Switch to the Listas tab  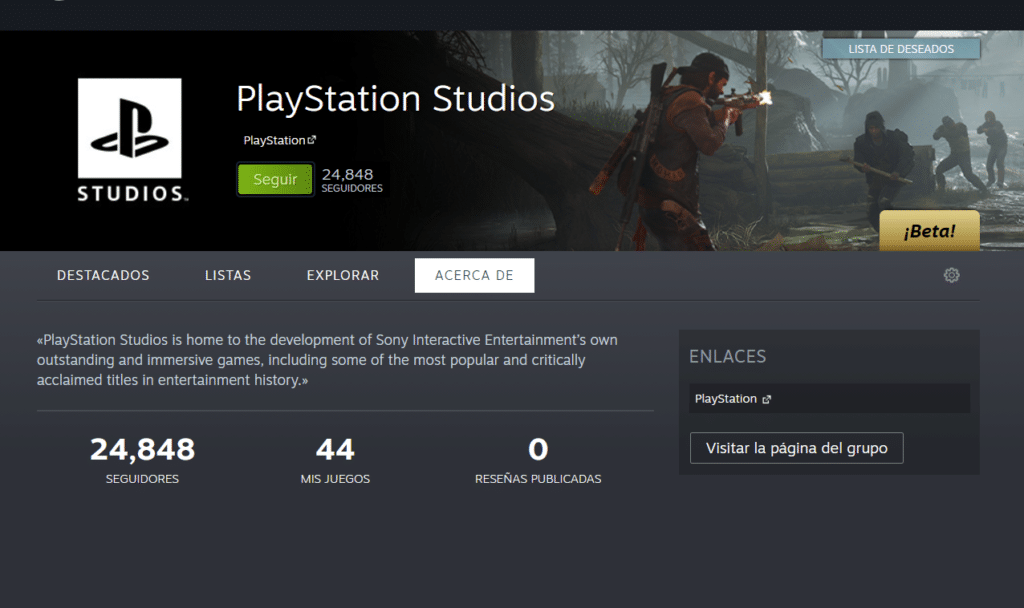[x=228, y=276]
